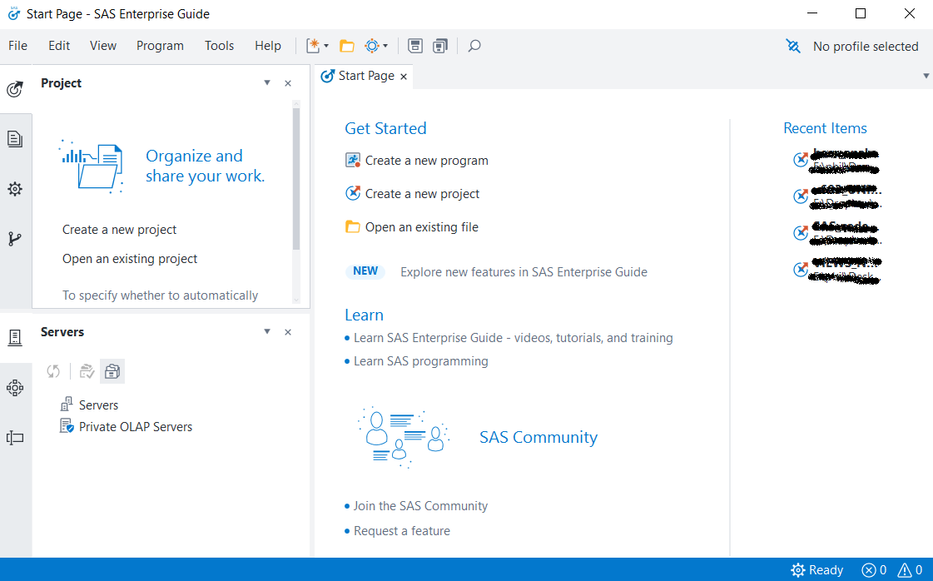The height and width of the screenshot is (581, 933).
Task: Open the Program menu
Action: click(160, 46)
